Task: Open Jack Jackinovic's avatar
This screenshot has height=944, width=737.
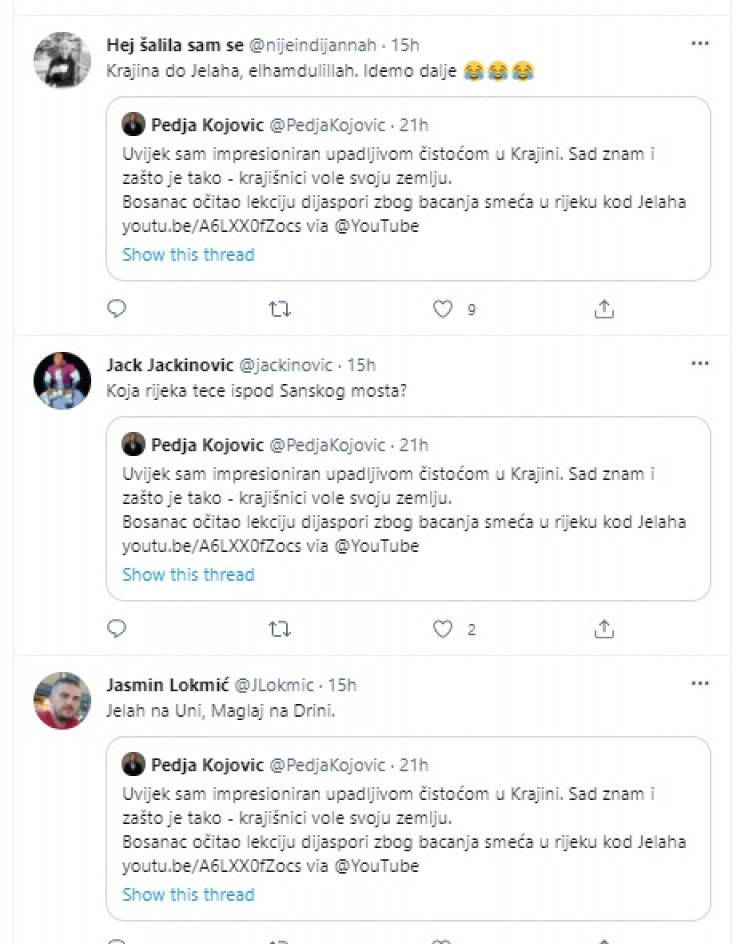Action: [x=62, y=380]
